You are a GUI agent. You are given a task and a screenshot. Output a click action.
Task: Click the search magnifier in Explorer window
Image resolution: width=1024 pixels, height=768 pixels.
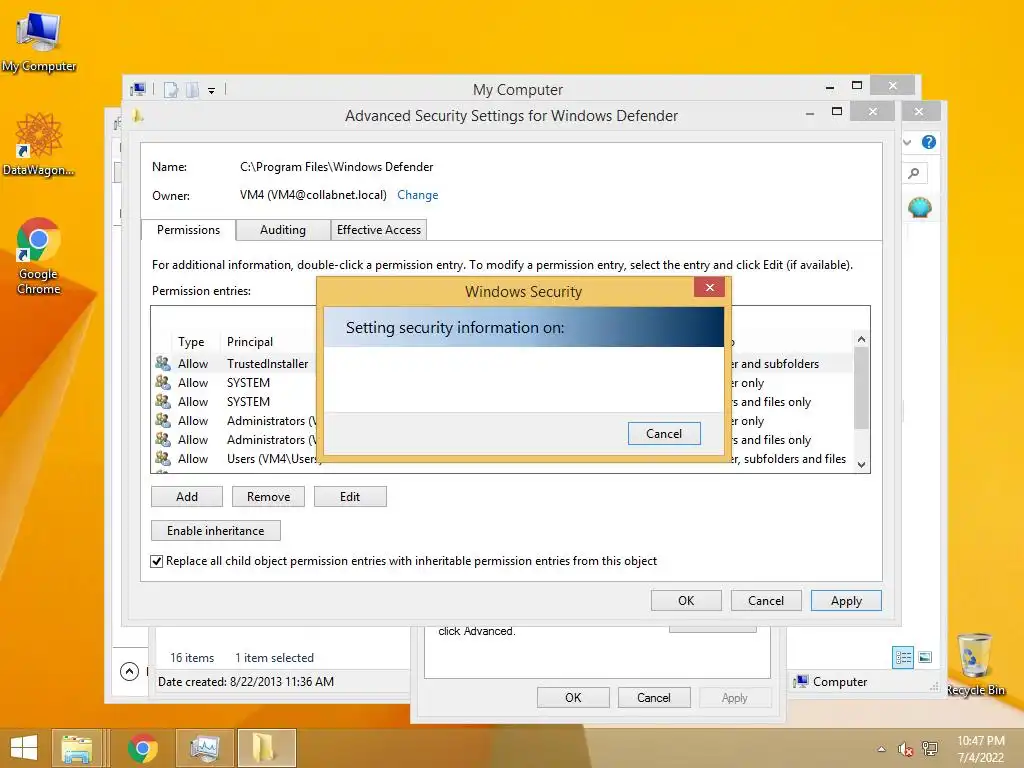click(914, 173)
